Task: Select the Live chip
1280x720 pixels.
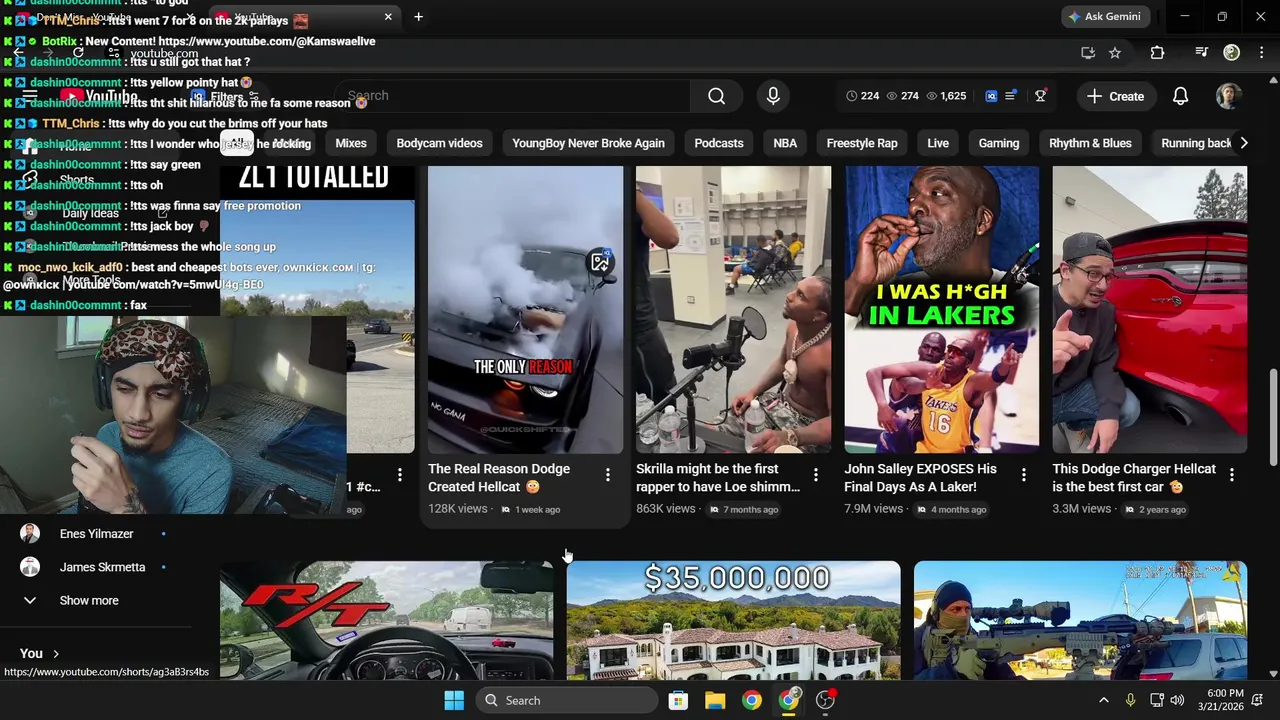Action: (938, 143)
